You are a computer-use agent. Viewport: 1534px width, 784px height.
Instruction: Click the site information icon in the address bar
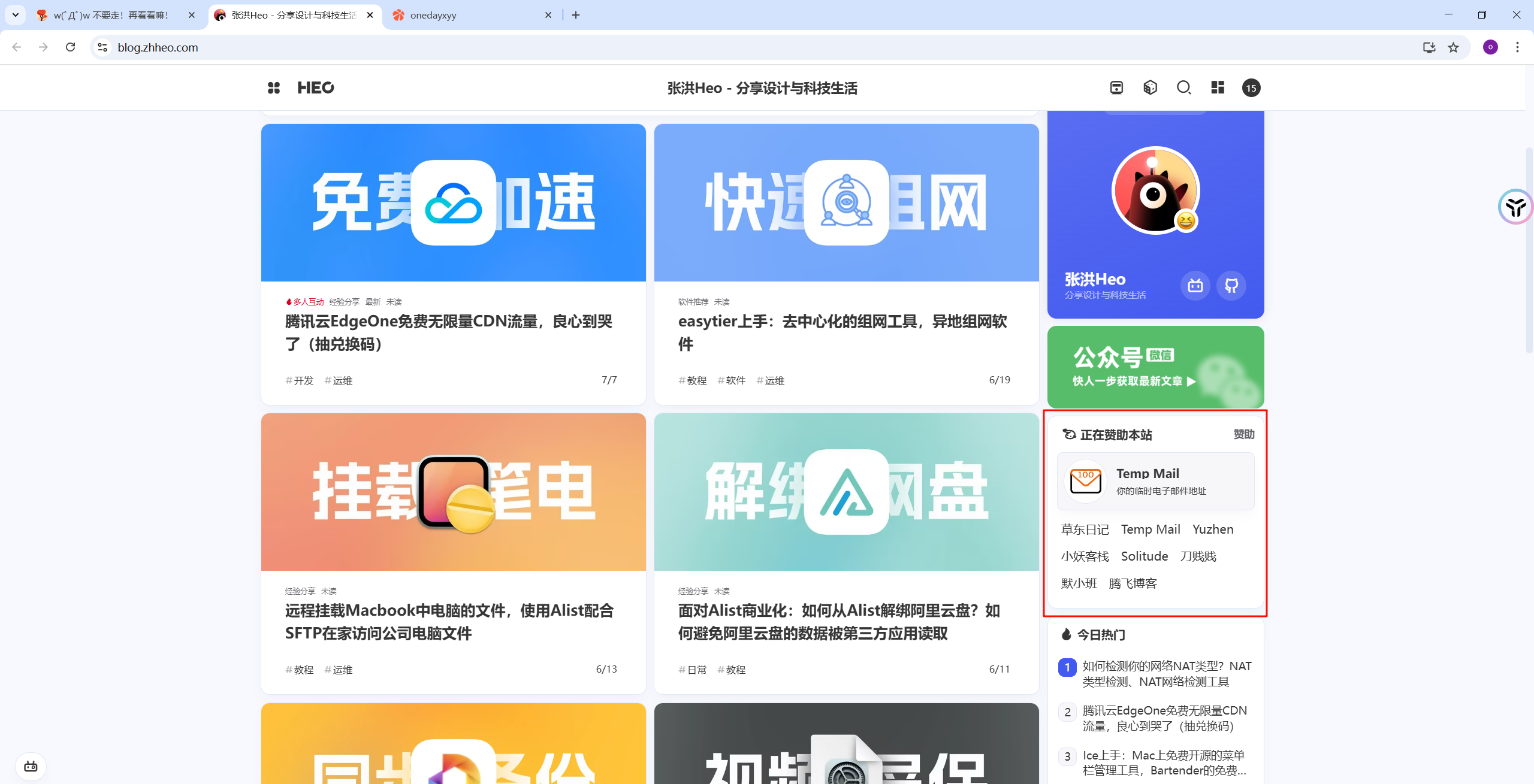pos(102,47)
